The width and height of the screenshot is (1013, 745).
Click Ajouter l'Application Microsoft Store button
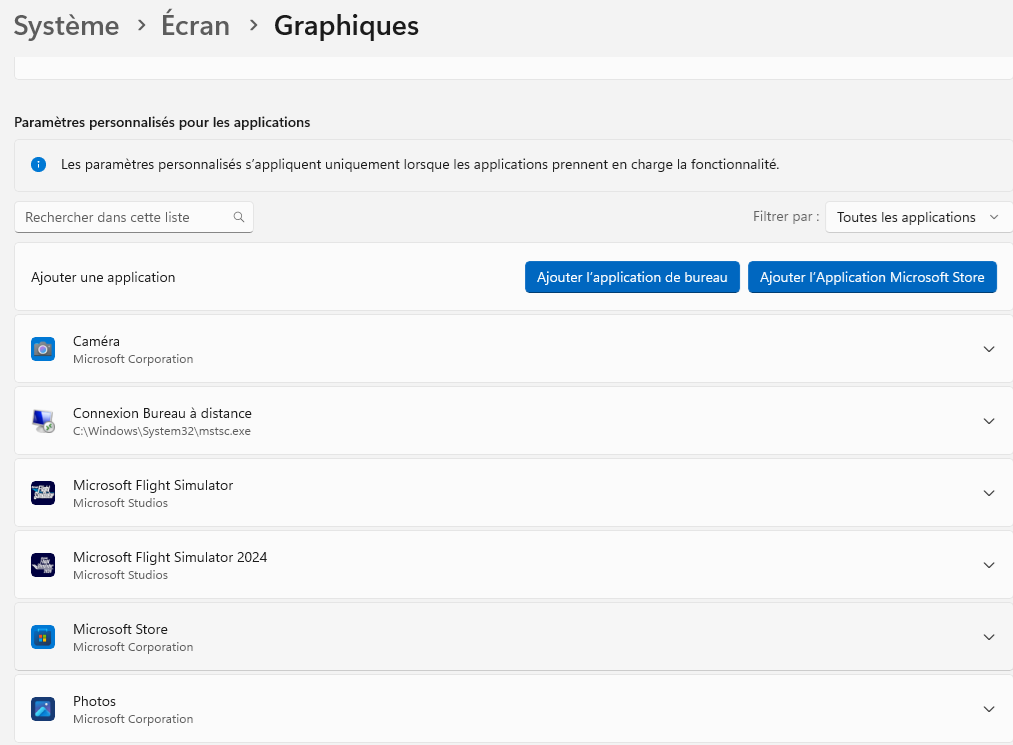(872, 277)
